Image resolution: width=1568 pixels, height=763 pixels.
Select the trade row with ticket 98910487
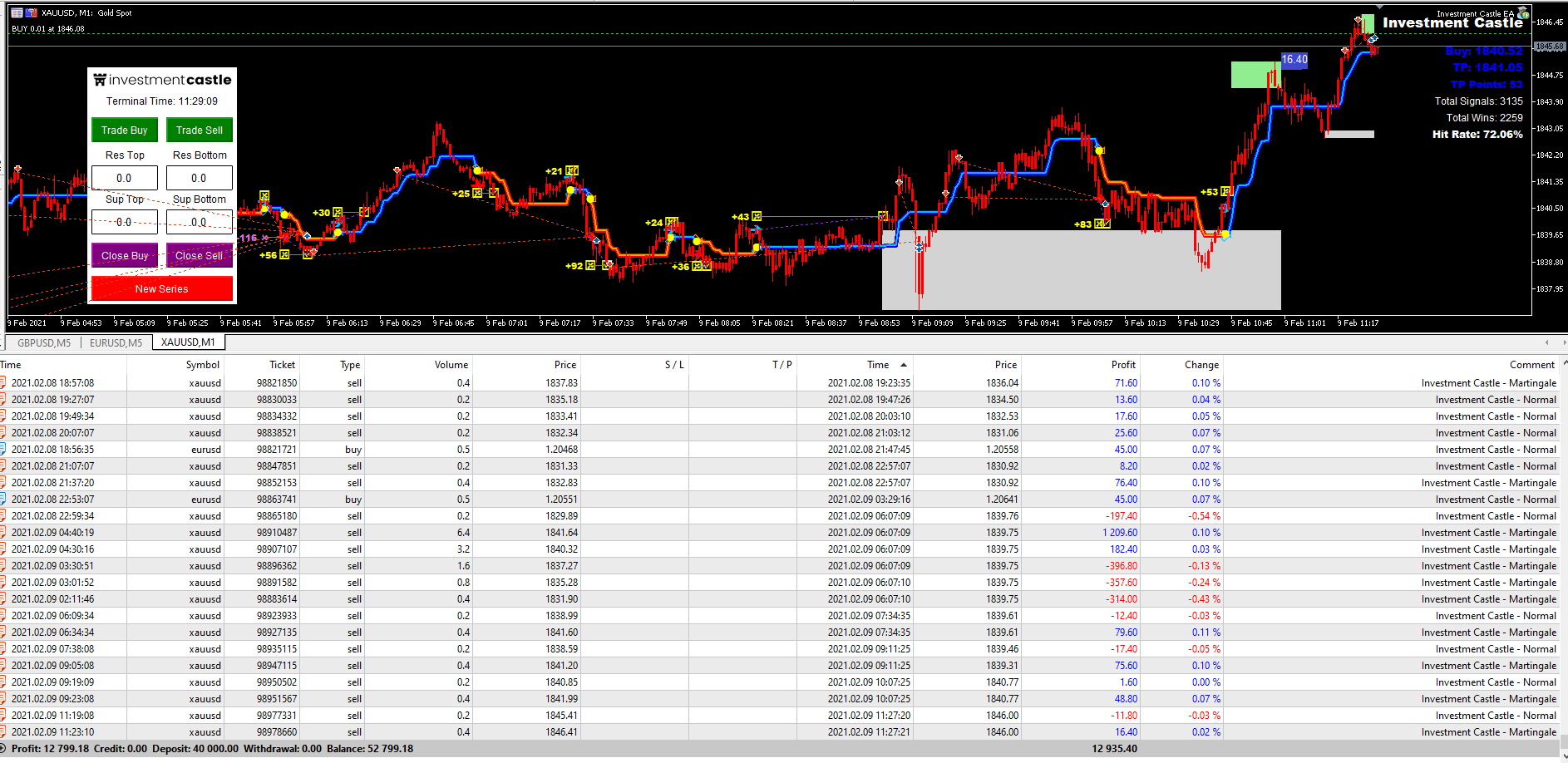780,533
